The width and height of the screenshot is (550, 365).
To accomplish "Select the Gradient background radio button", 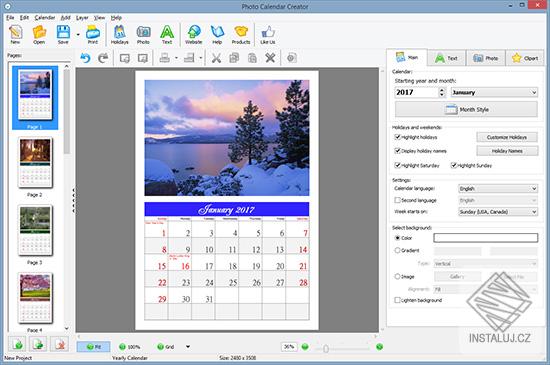I will click(x=397, y=250).
